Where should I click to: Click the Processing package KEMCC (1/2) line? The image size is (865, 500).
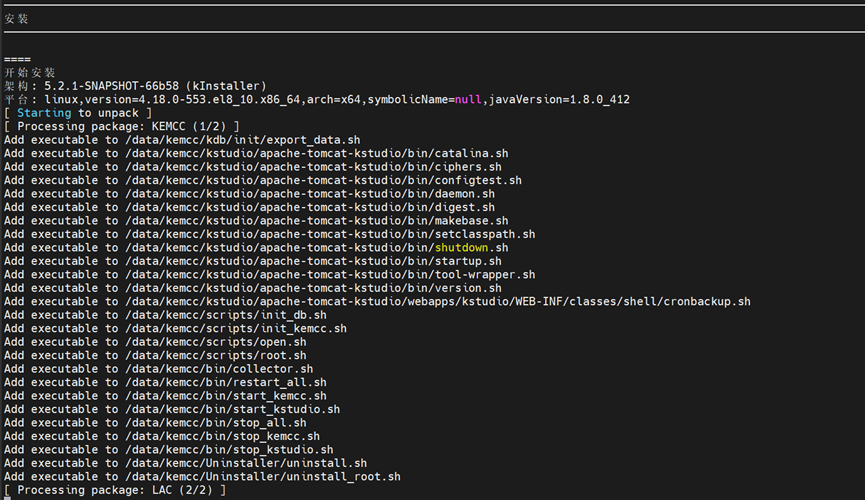[120, 126]
